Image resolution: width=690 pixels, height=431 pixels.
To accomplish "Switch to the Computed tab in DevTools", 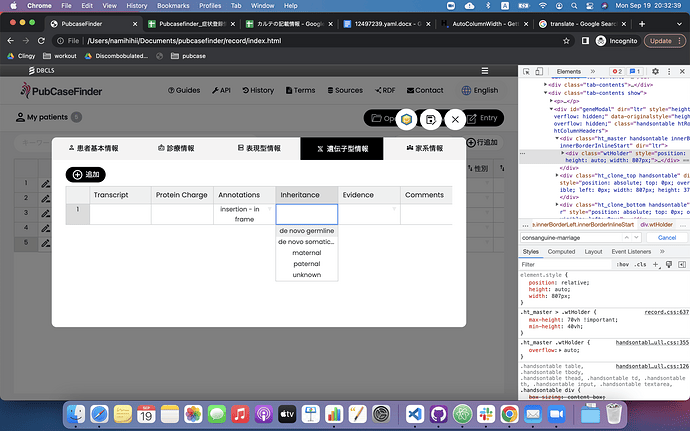I will coord(561,251).
